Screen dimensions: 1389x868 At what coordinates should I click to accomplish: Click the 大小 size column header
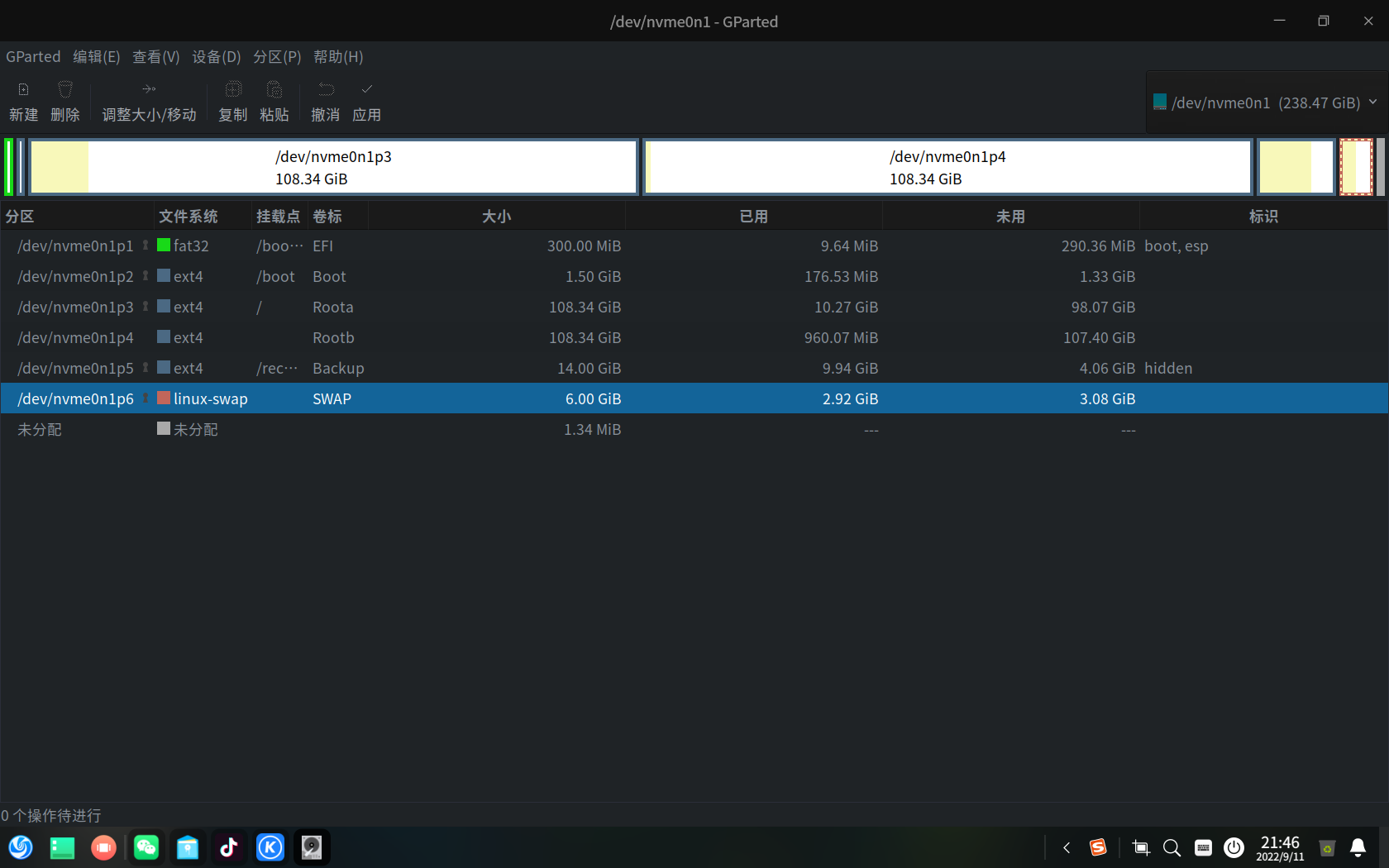pos(496,217)
